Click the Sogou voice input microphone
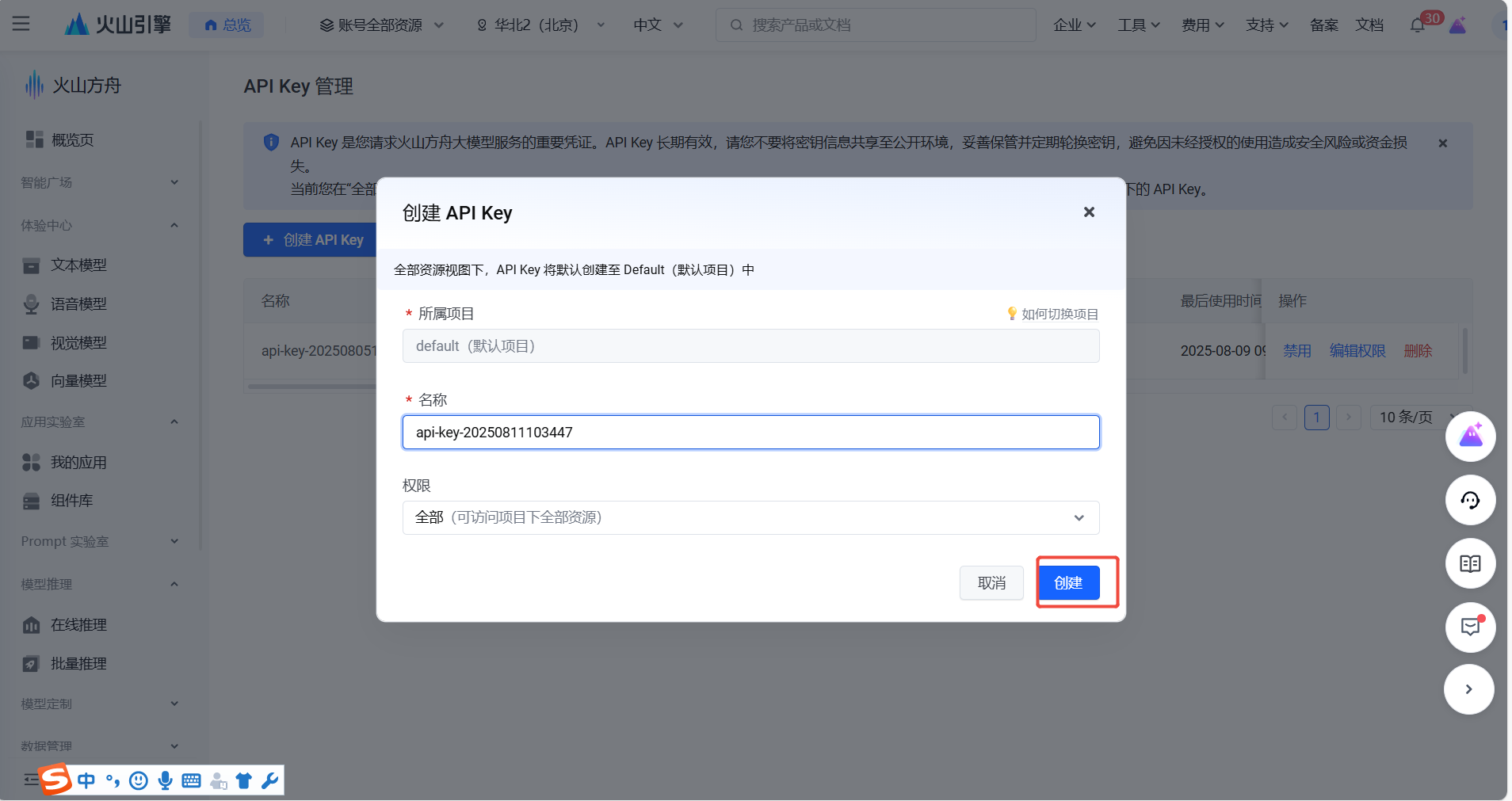Image resolution: width=1512 pixels, height=801 pixels. (x=165, y=781)
